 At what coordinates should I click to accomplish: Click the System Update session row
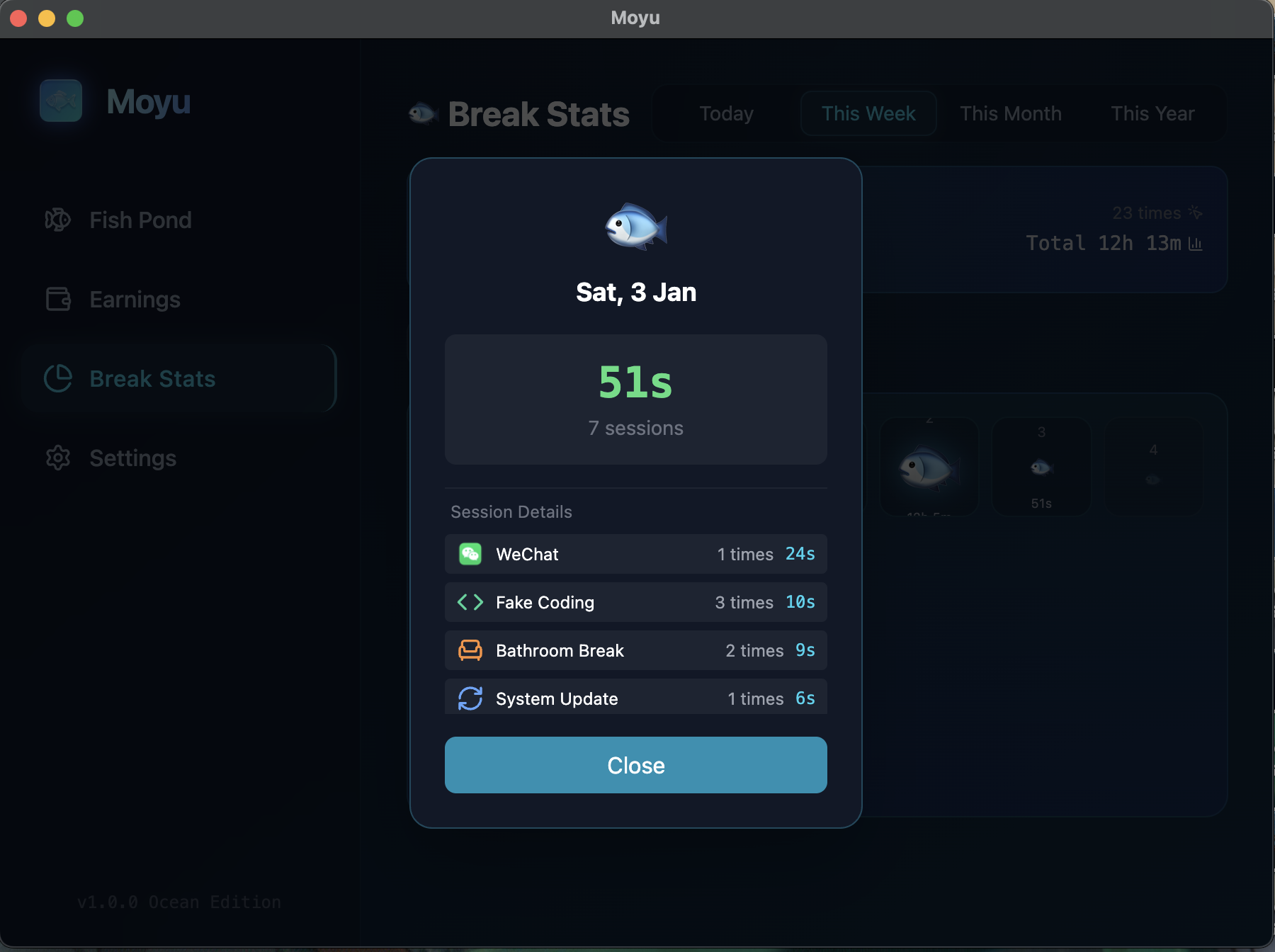[x=635, y=697]
